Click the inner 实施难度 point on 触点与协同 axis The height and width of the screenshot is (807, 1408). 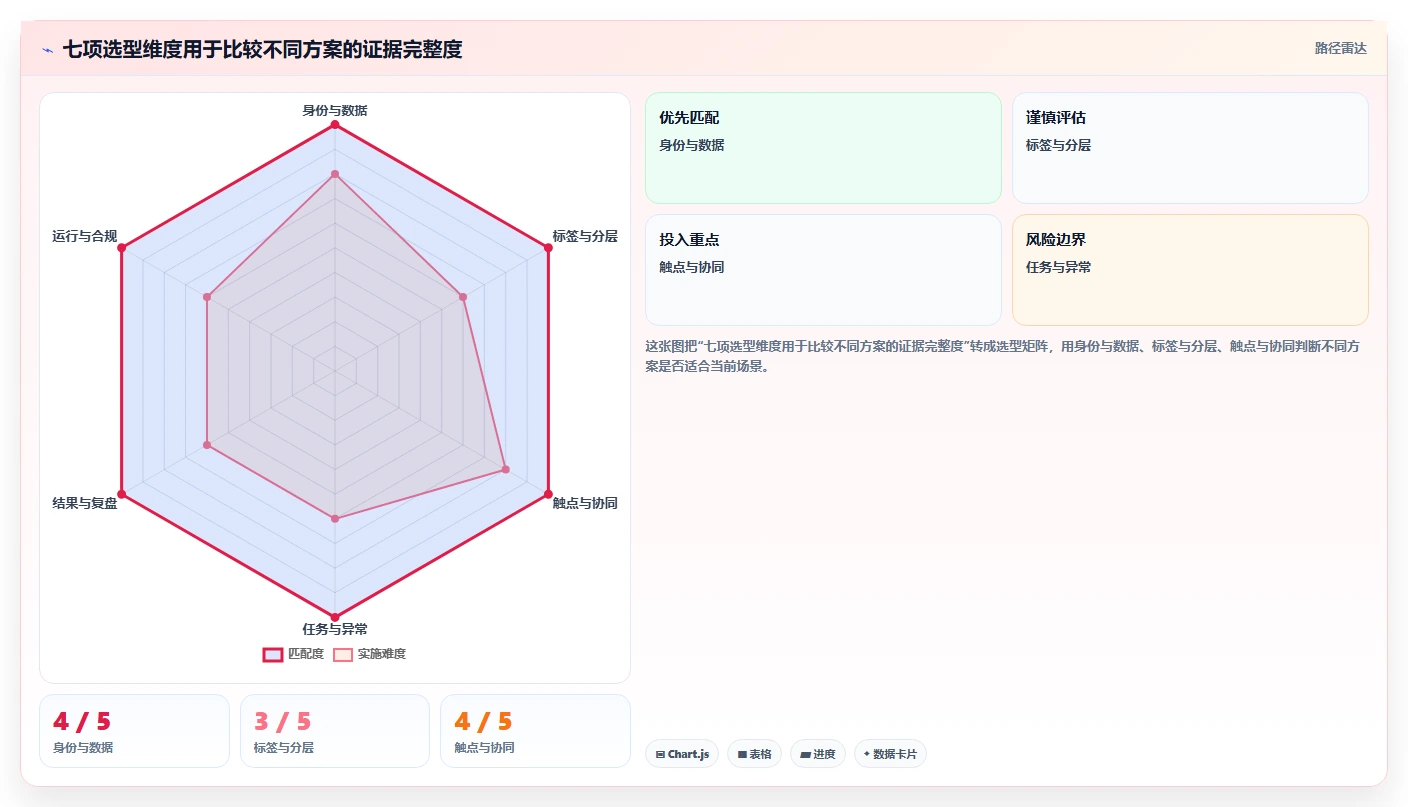[x=505, y=469]
